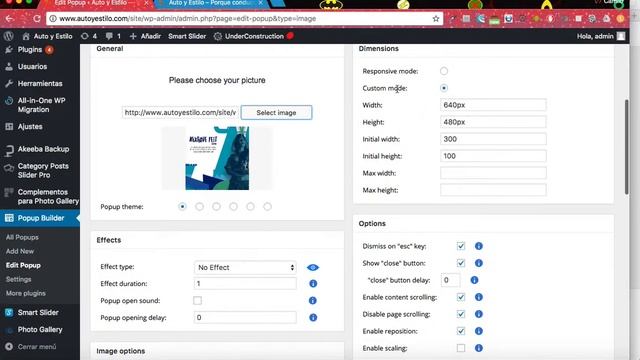
Task: Click the popup picture preview thumbnail
Action: point(217,158)
